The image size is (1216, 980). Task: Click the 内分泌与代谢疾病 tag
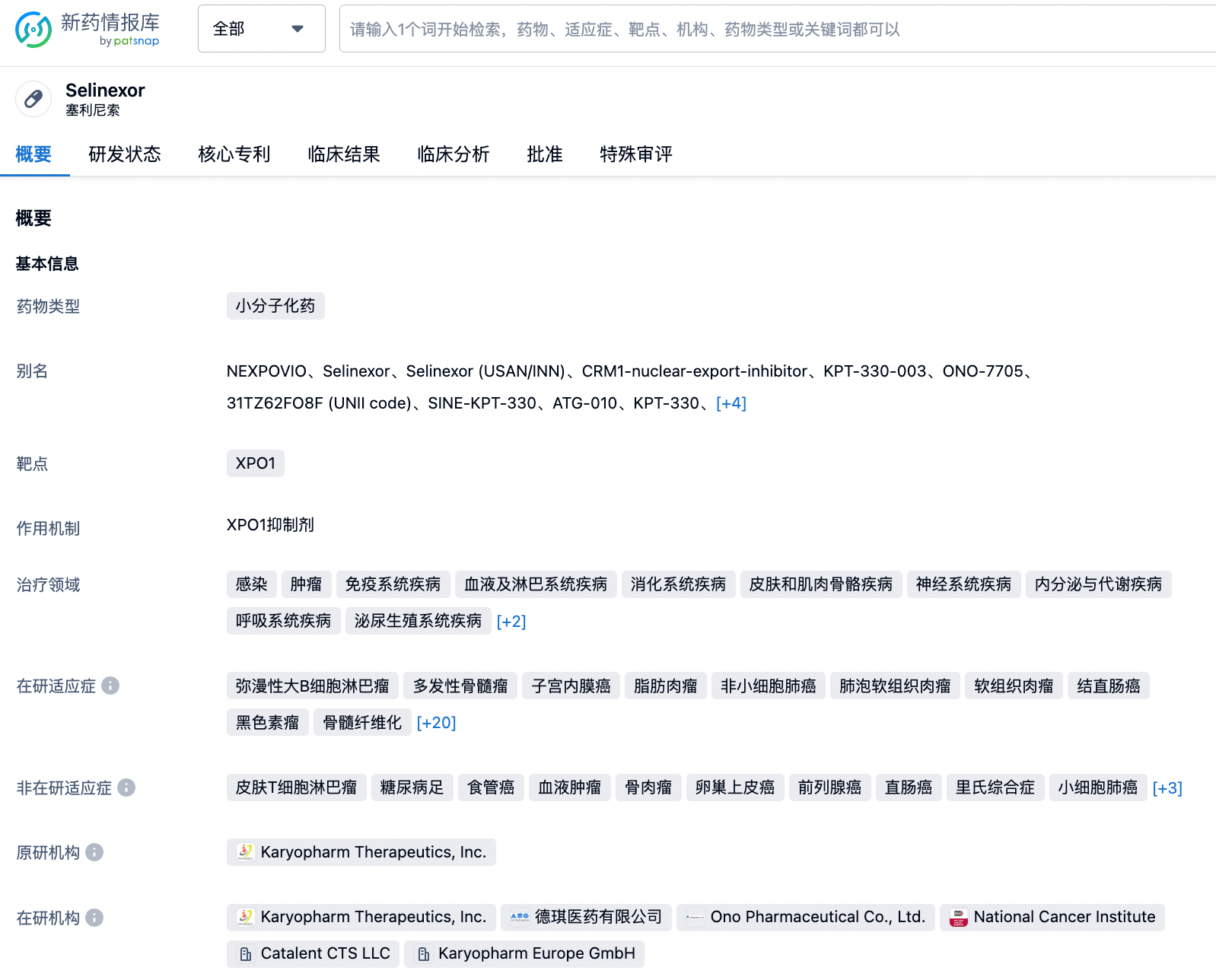tap(1098, 584)
